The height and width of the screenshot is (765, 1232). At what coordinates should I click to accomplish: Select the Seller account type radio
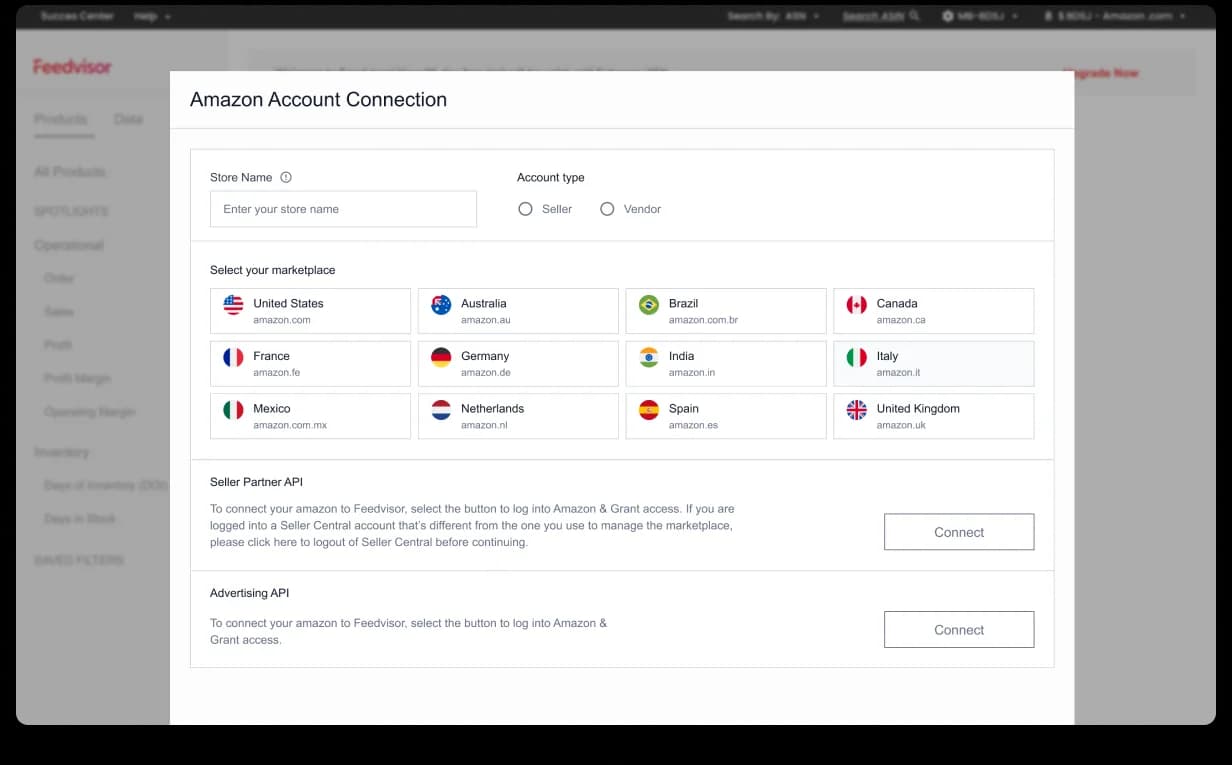pos(526,209)
